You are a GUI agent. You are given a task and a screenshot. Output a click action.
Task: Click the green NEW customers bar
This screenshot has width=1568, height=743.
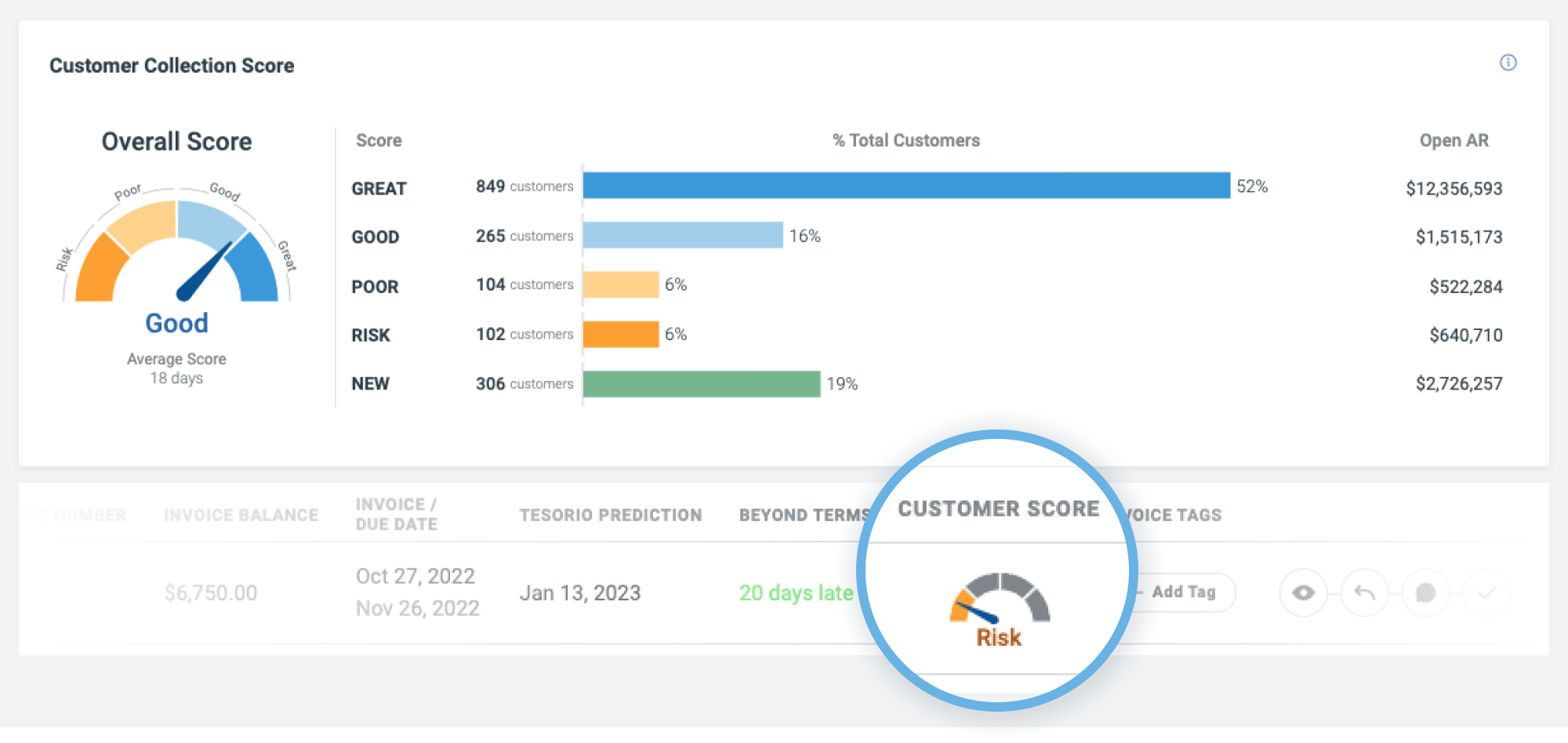click(x=701, y=384)
